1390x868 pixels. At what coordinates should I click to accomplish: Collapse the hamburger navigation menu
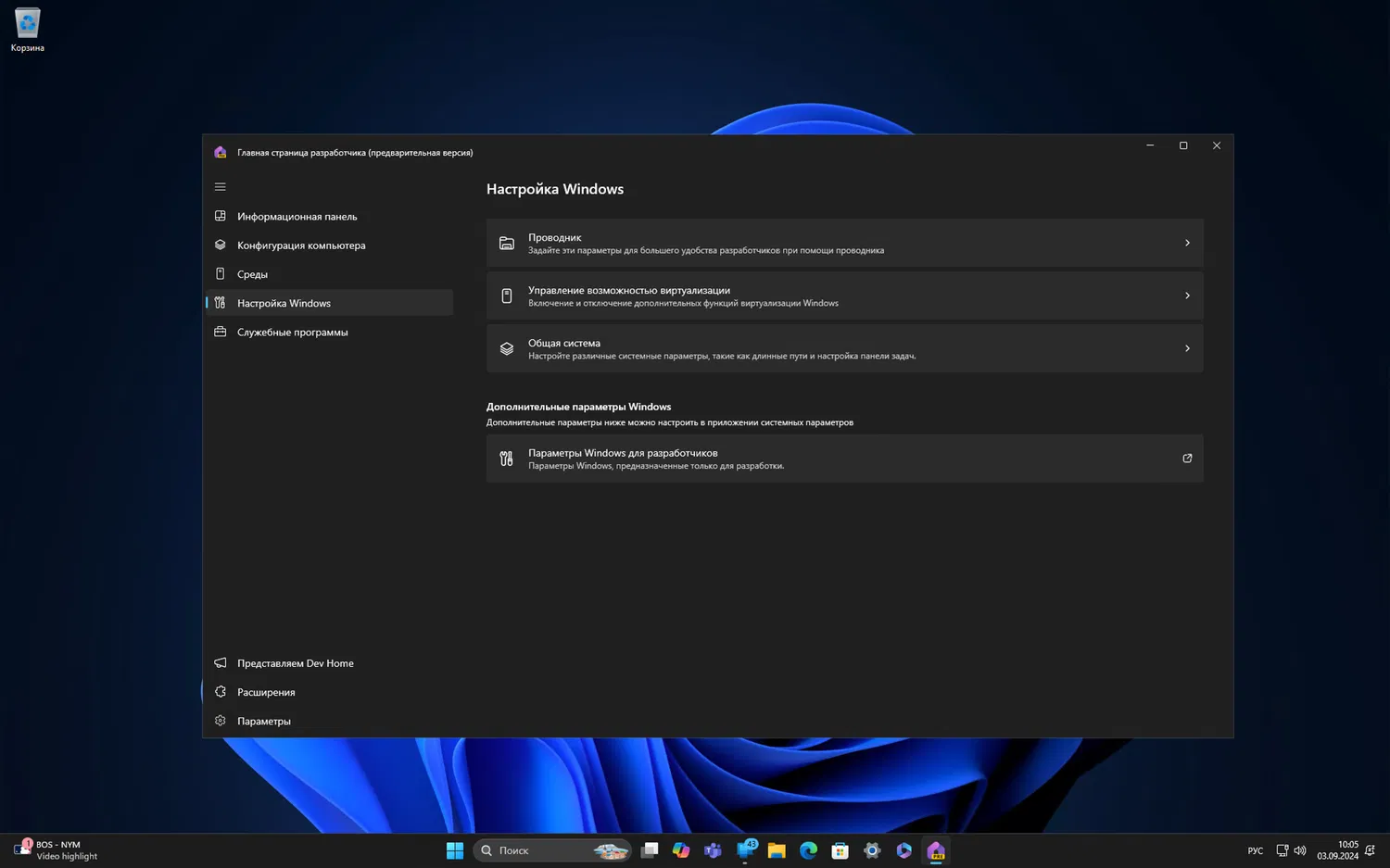pyautogui.click(x=220, y=187)
